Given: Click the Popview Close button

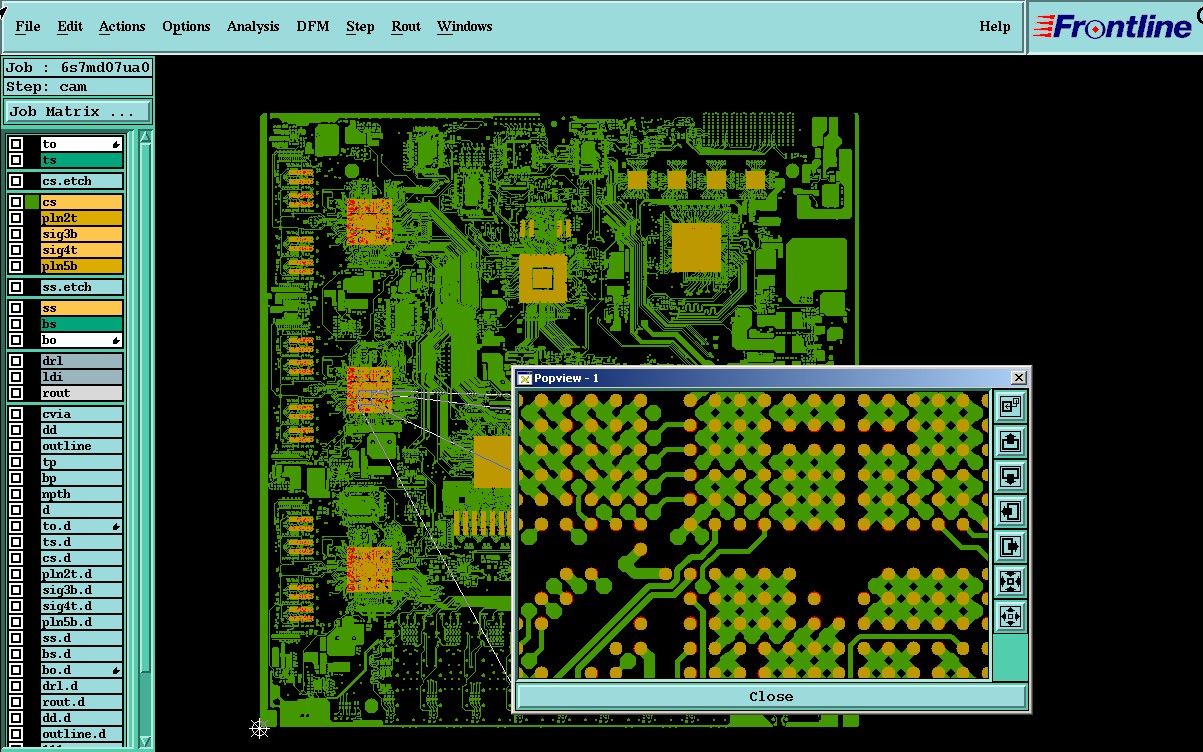Looking at the screenshot, I should [x=771, y=696].
